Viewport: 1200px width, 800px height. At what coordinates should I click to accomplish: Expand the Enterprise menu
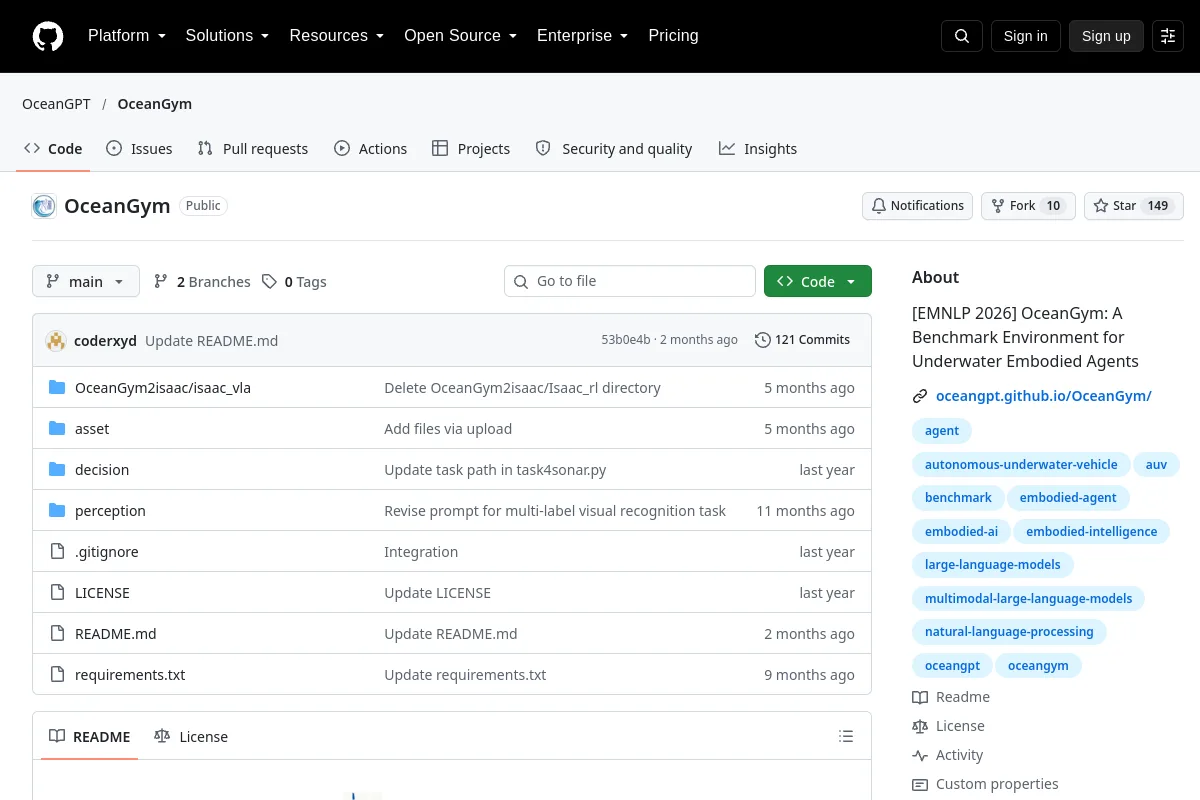point(583,36)
